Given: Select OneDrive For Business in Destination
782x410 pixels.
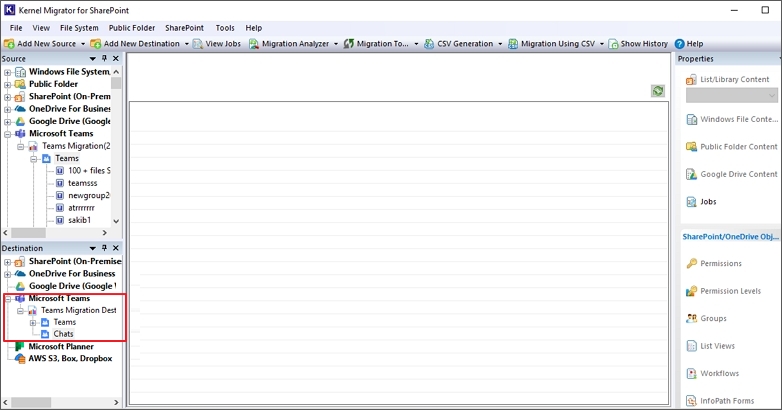Looking at the screenshot, I should 72,273.
